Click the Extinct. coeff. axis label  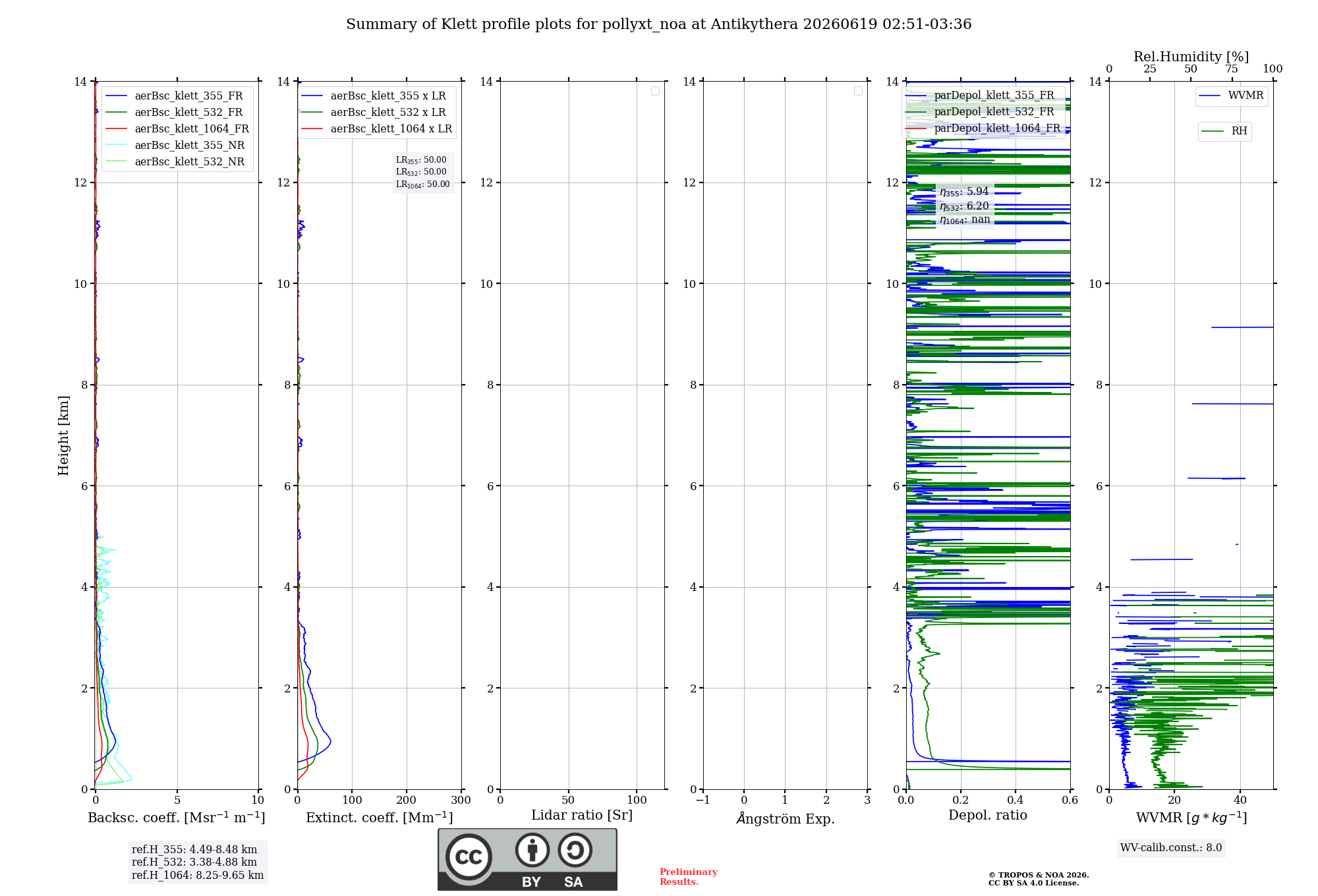pos(380,818)
